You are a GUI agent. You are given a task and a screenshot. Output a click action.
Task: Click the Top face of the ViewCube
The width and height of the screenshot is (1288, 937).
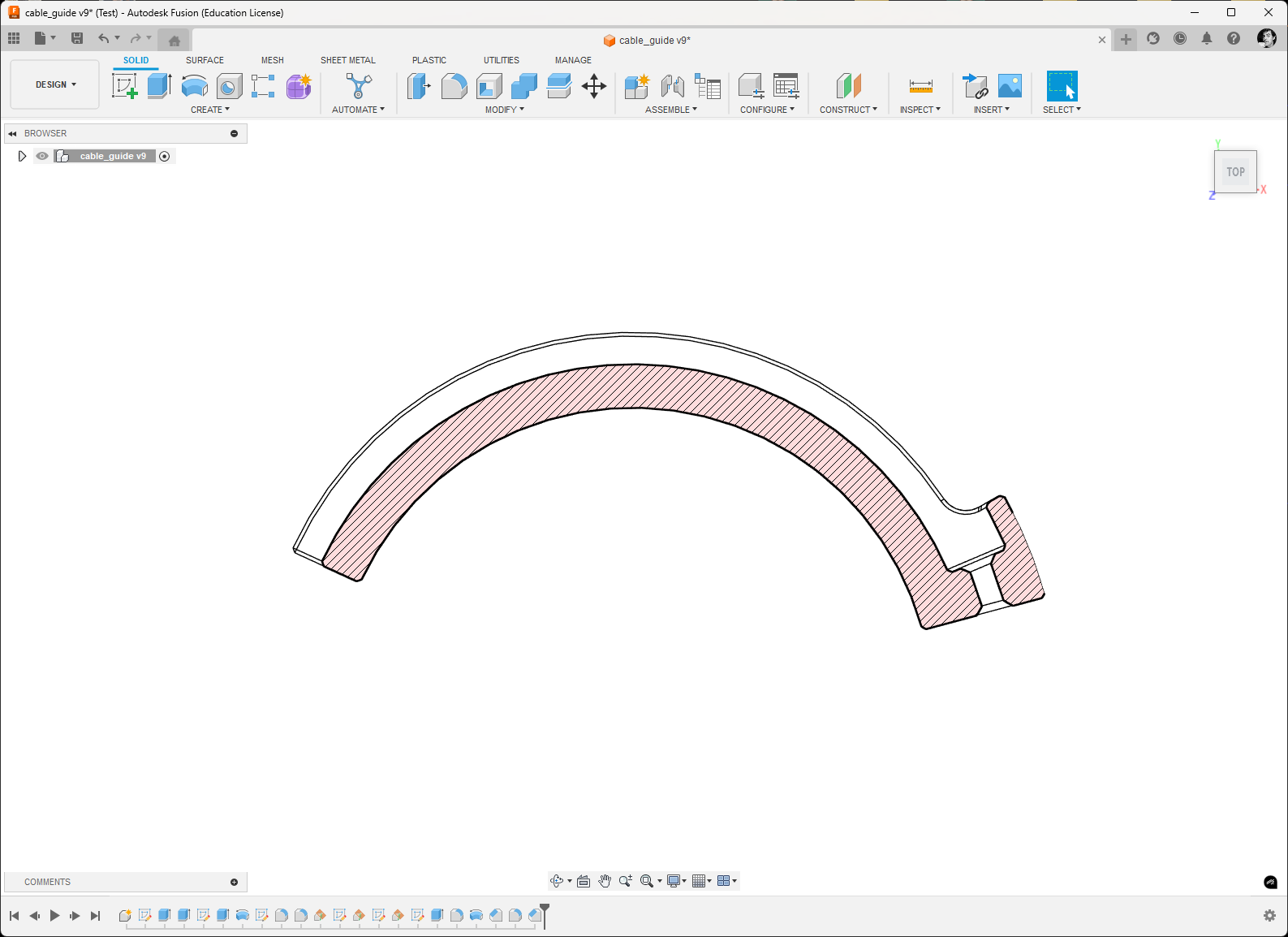[x=1235, y=171]
